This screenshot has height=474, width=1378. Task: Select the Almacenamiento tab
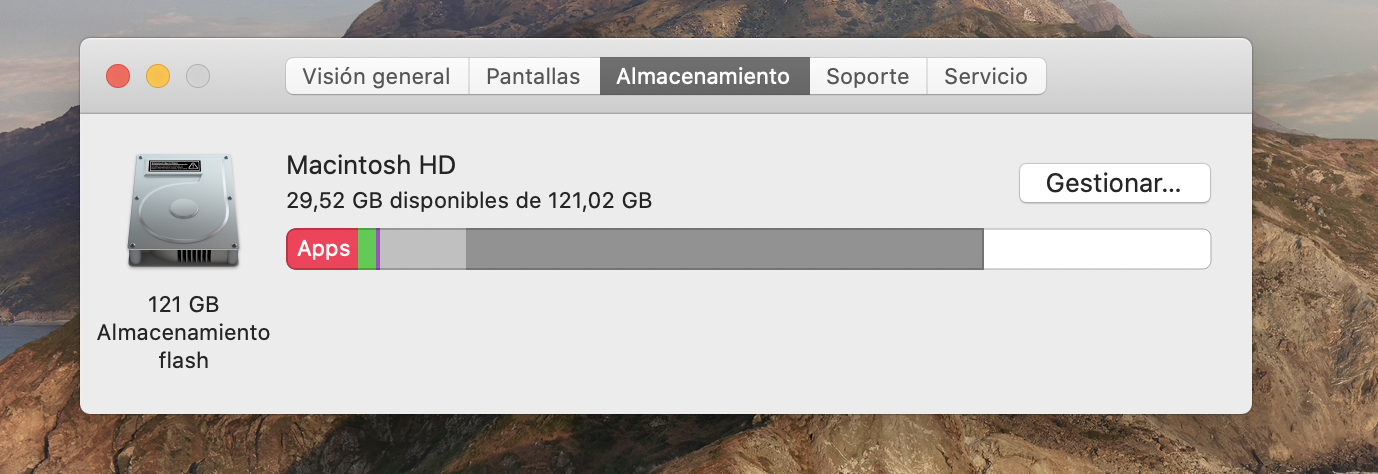click(703, 76)
